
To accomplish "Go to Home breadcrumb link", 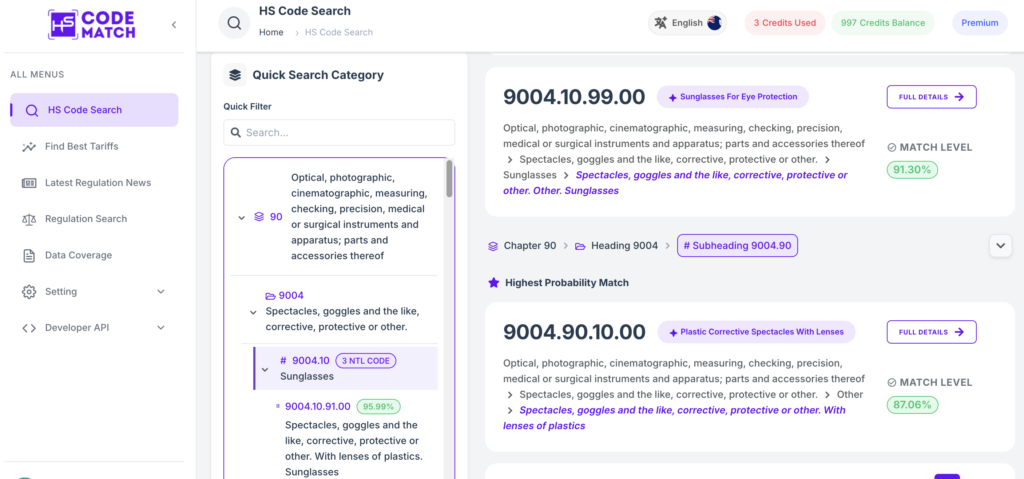I will (271, 32).
